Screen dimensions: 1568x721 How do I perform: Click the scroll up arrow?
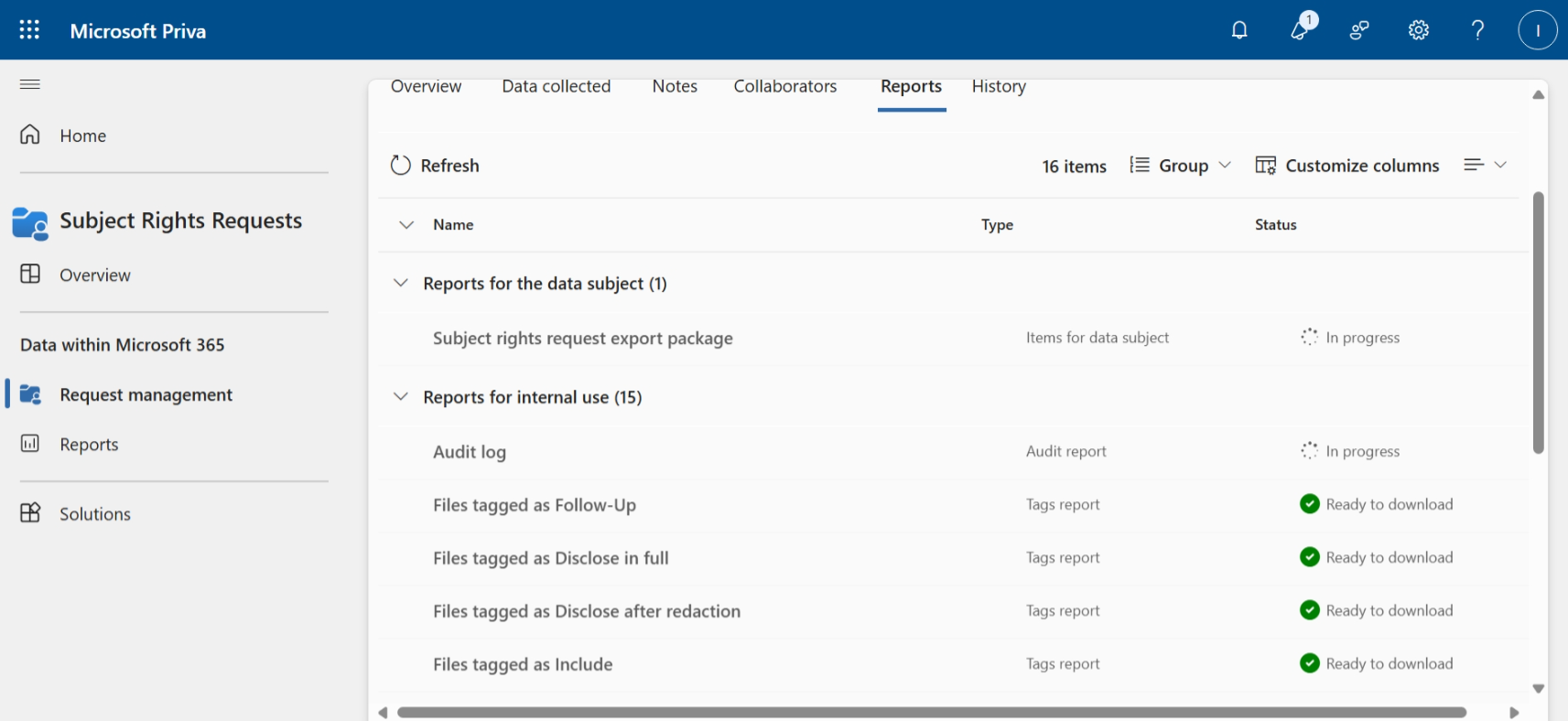tap(1539, 94)
